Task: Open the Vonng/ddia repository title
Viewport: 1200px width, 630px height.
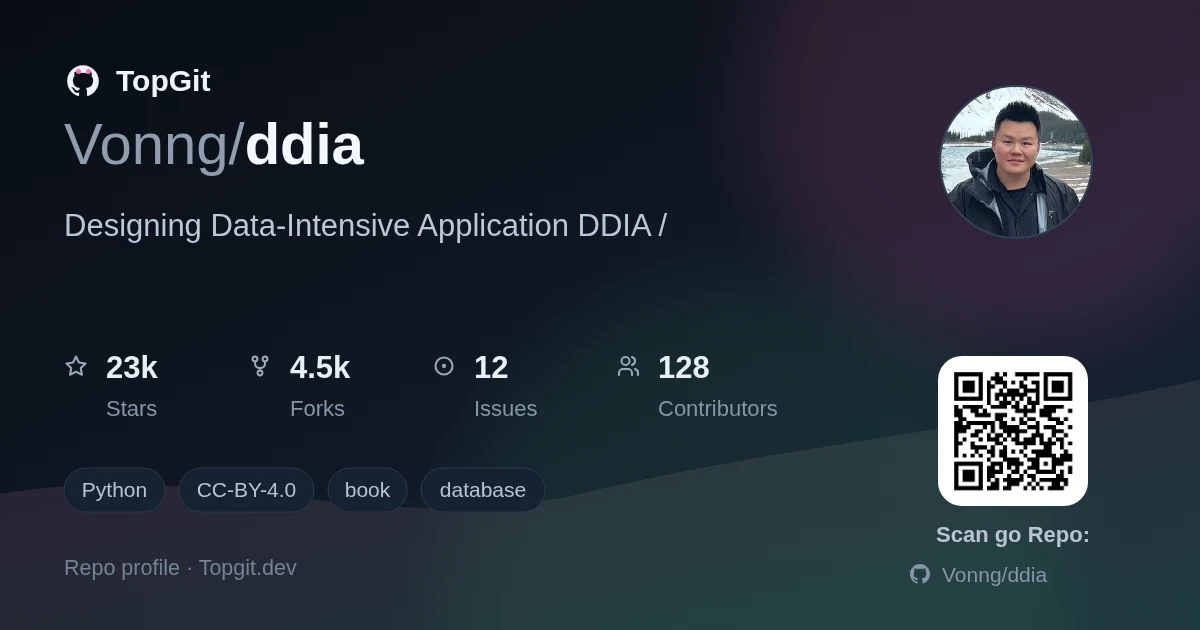Action: [x=214, y=144]
